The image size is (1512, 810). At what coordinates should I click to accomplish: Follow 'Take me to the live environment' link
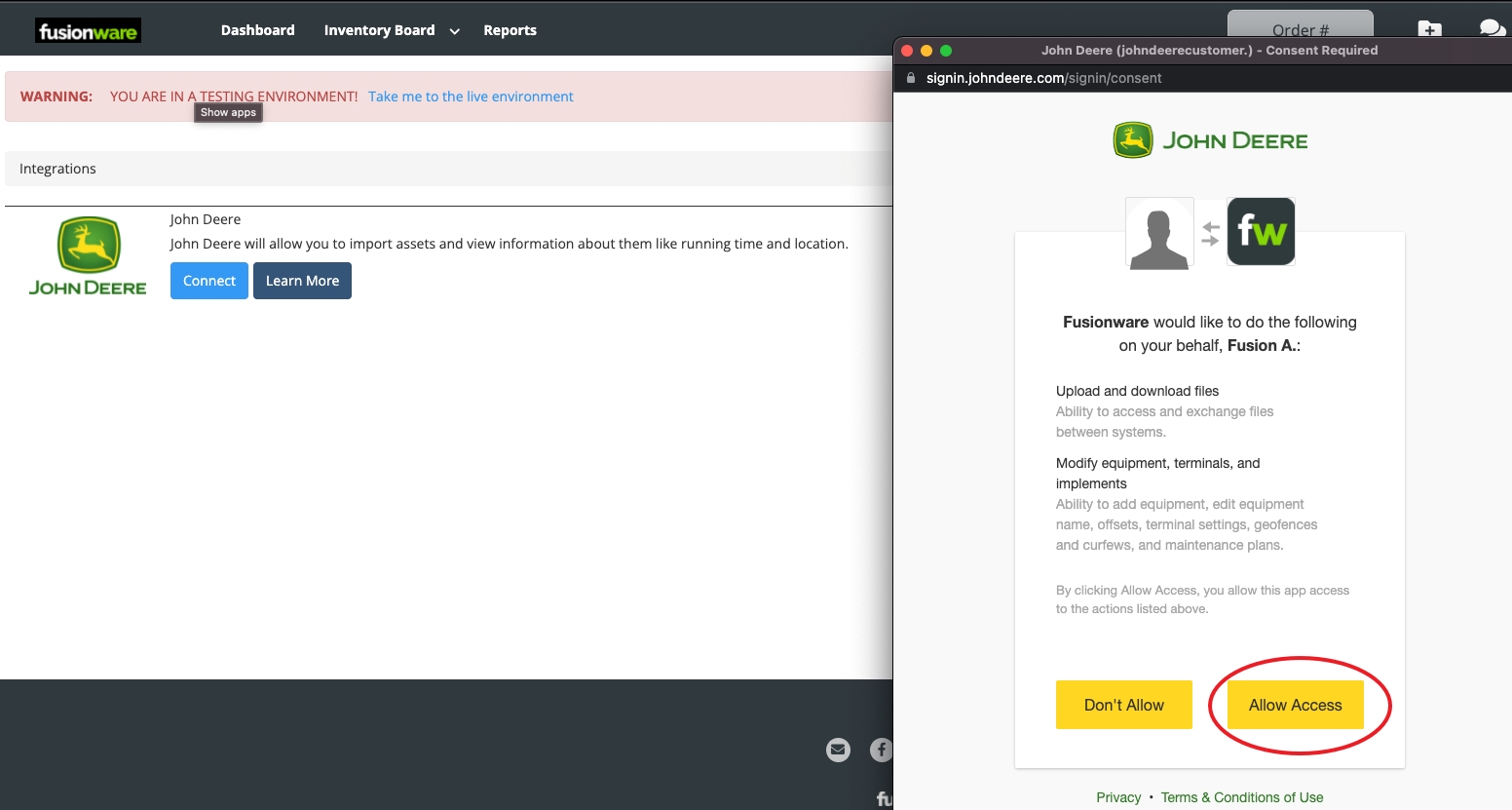click(471, 96)
